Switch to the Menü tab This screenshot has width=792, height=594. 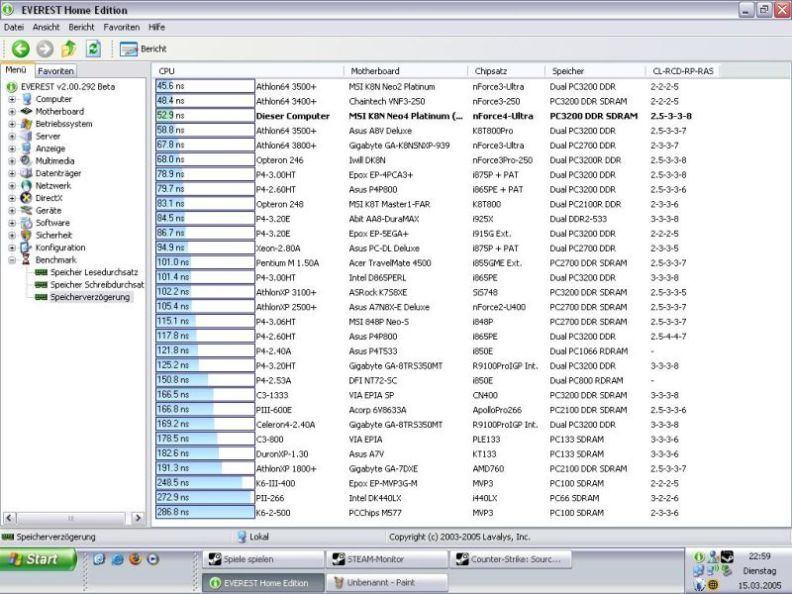tap(16, 70)
